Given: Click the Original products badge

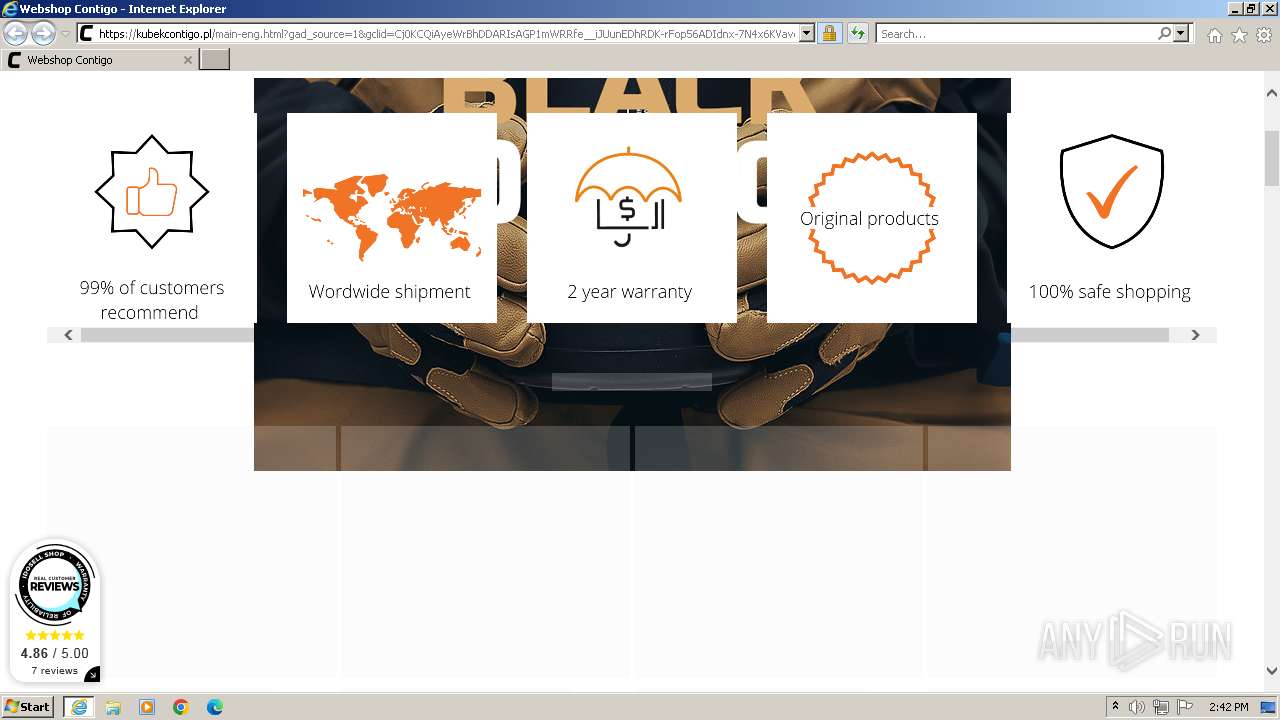Looking at the screenshot, I should tap(870, 218).
